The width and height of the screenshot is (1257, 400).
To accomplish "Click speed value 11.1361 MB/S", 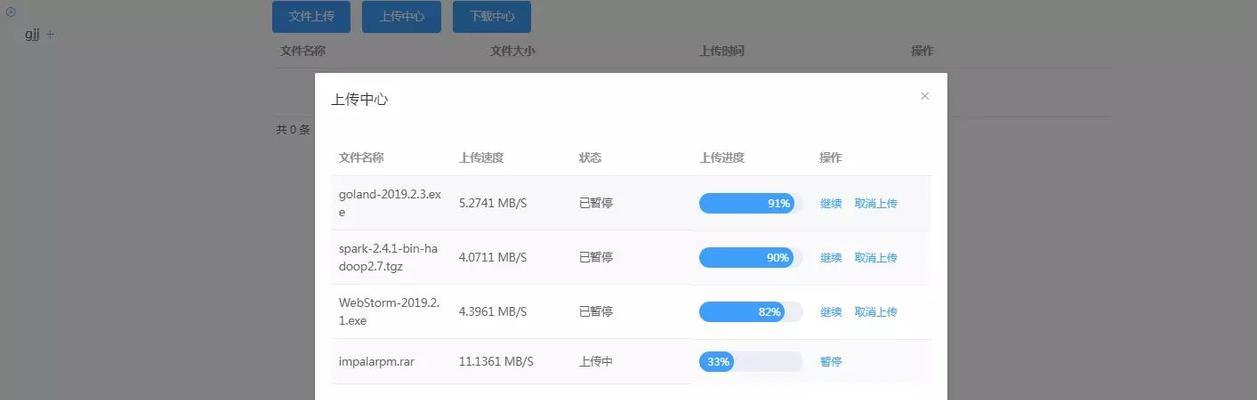I will coord(496,361).
